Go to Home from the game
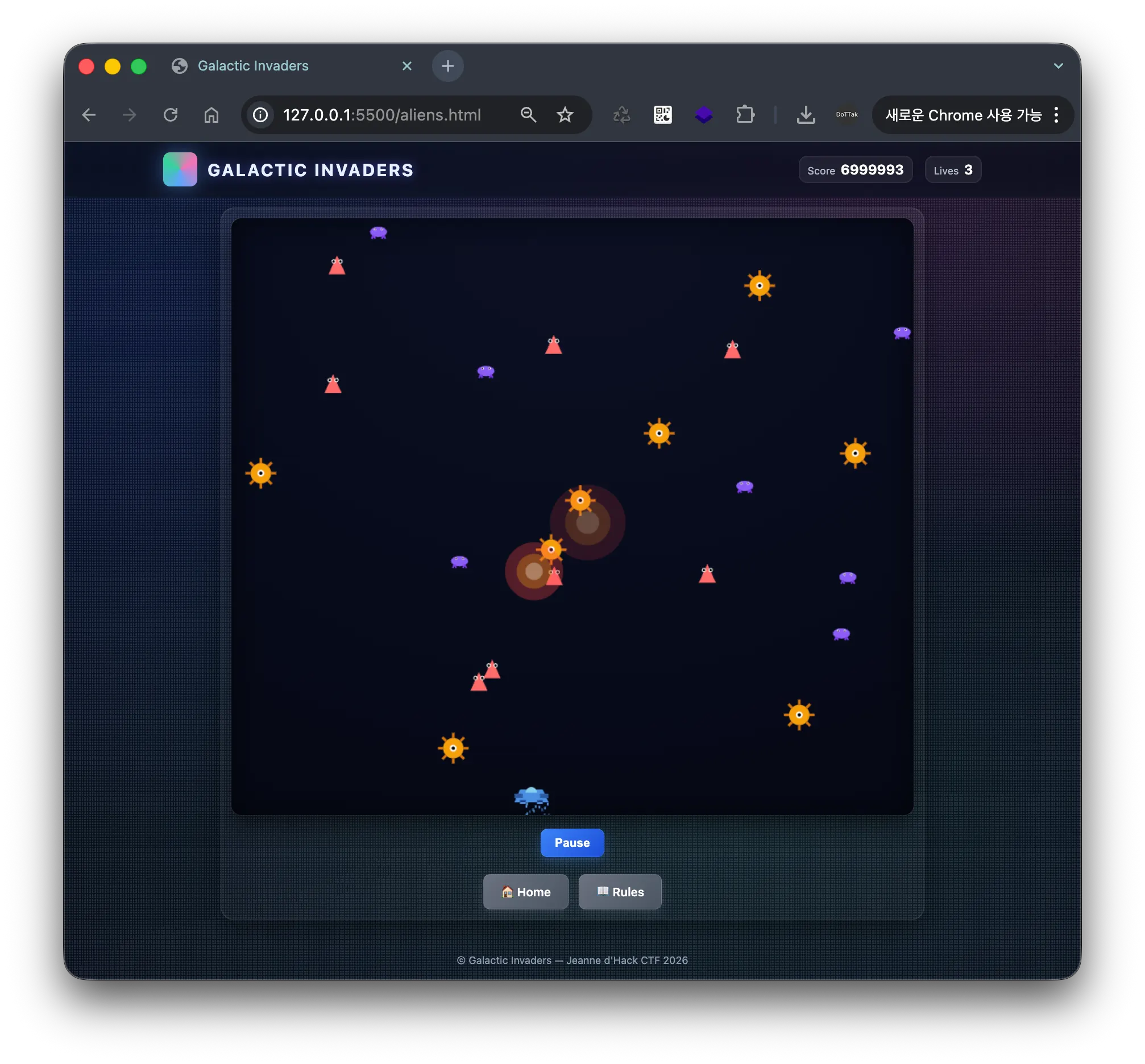Image resolution: width=1145 pixels, height=1064 pixels. pos(525,891)
